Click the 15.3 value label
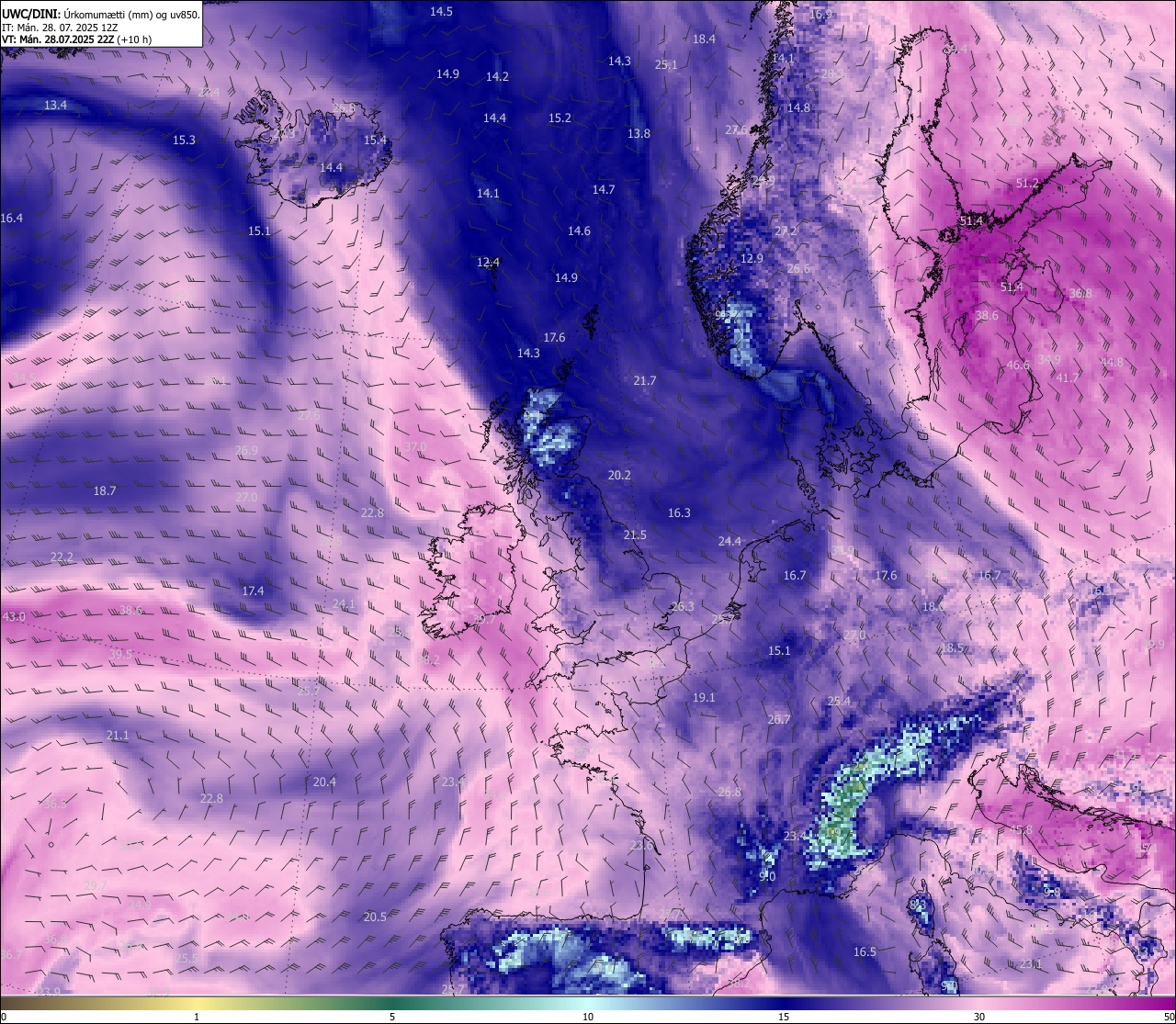Viewport: 1176px width, 1024px height. (x=184, y=141)
